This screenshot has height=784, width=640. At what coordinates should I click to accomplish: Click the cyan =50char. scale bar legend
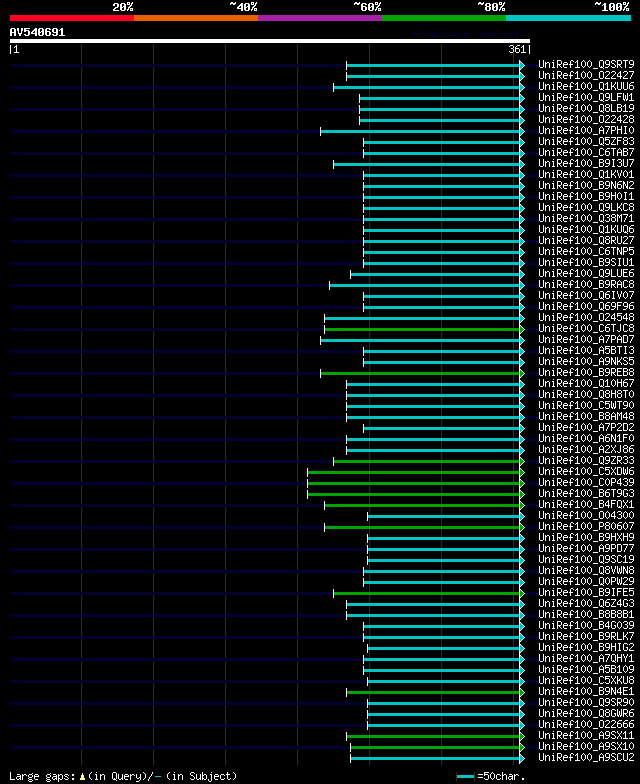[466, 776]
